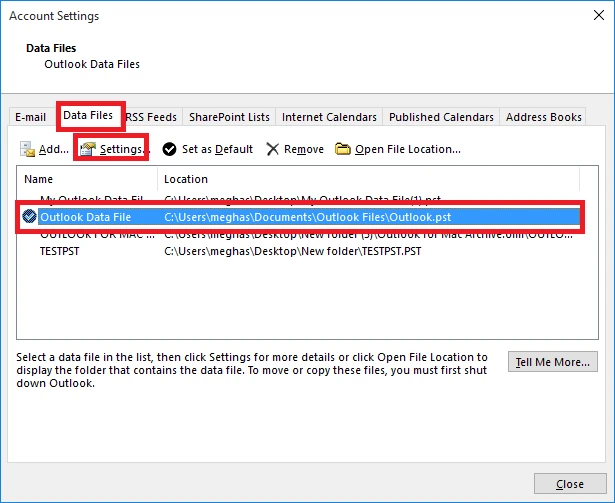Open the Internet Calendars tab
Screen dimensions: 615x503
(329, 117)
